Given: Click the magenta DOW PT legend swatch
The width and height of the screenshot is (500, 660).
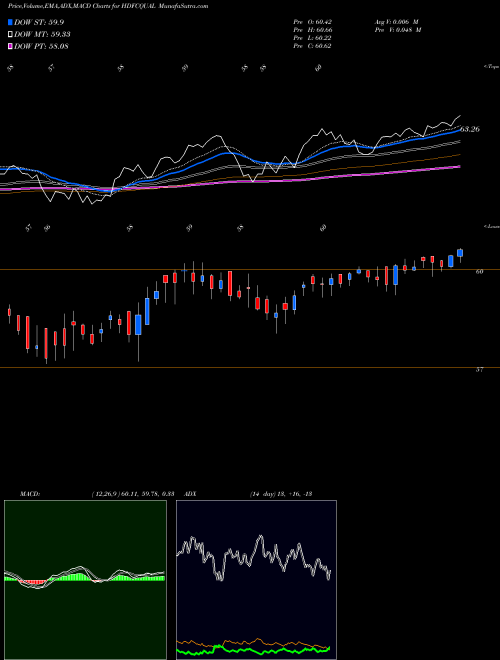Looking at the screenshot, I should [10, 46].
